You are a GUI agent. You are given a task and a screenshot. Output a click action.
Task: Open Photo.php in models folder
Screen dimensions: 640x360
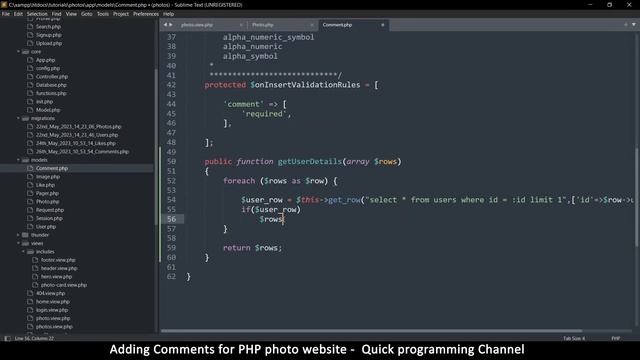pyautogui.click(x=48, y=202)
